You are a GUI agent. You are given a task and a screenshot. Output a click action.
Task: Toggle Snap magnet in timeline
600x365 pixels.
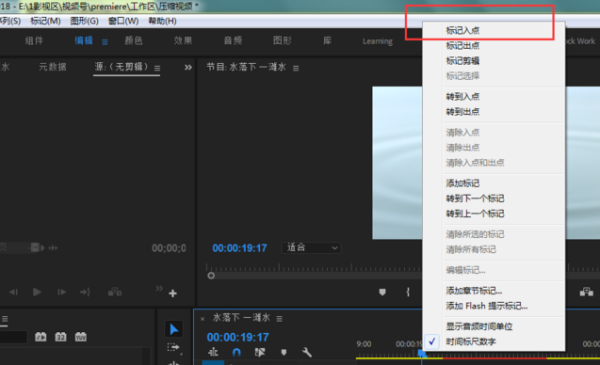point(236,352)
